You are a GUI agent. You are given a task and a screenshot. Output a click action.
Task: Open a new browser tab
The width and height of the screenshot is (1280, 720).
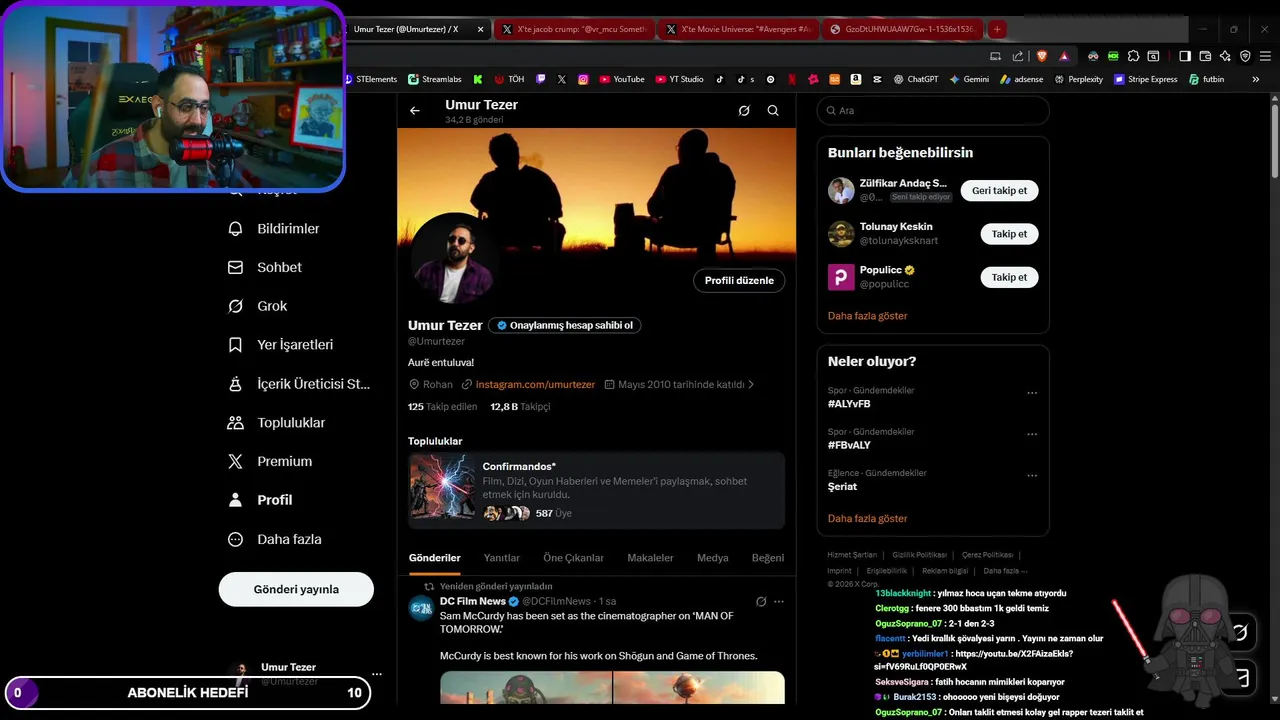pos(997,29)
